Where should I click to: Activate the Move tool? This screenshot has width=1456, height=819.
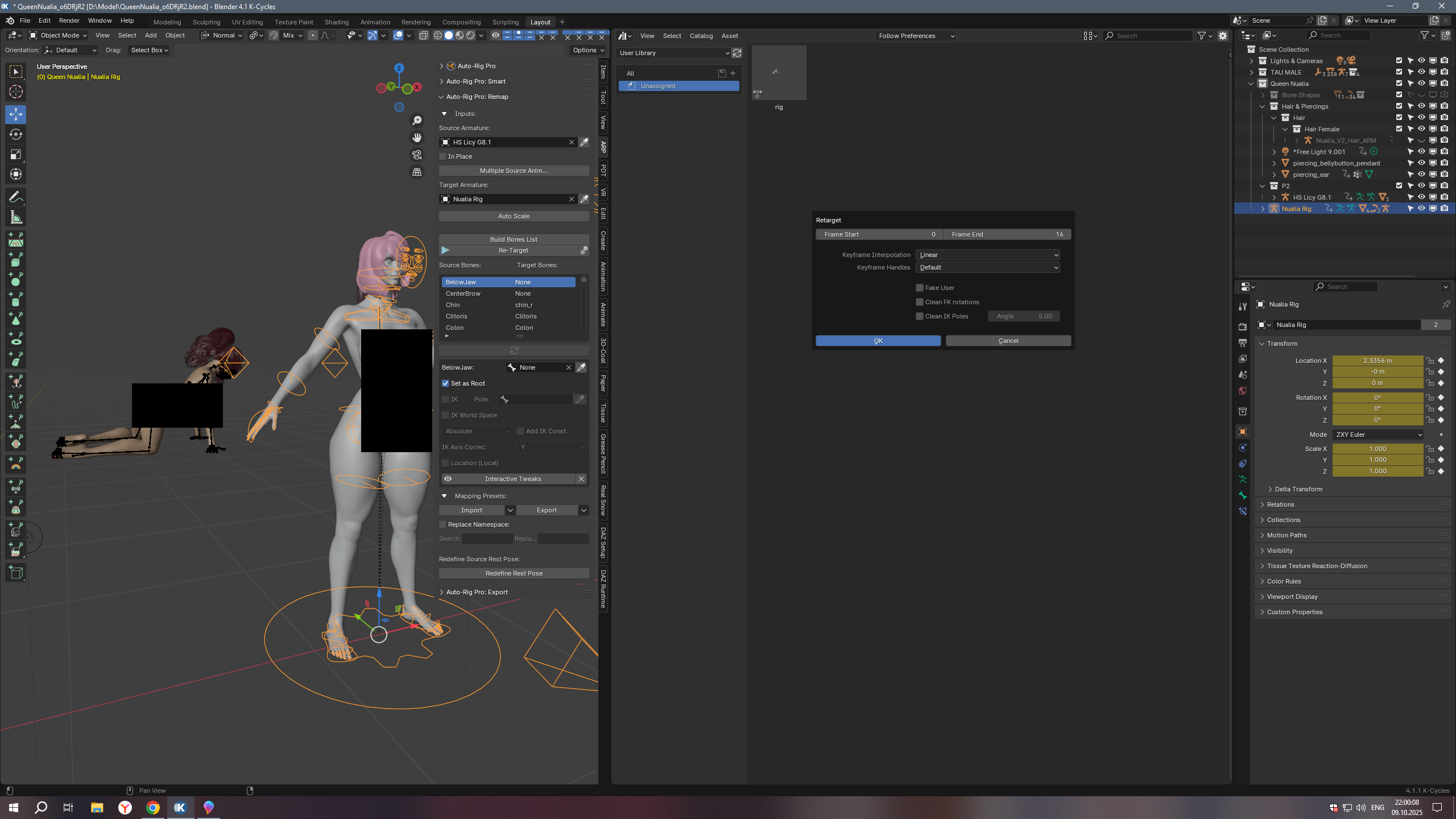pos(16,114)
